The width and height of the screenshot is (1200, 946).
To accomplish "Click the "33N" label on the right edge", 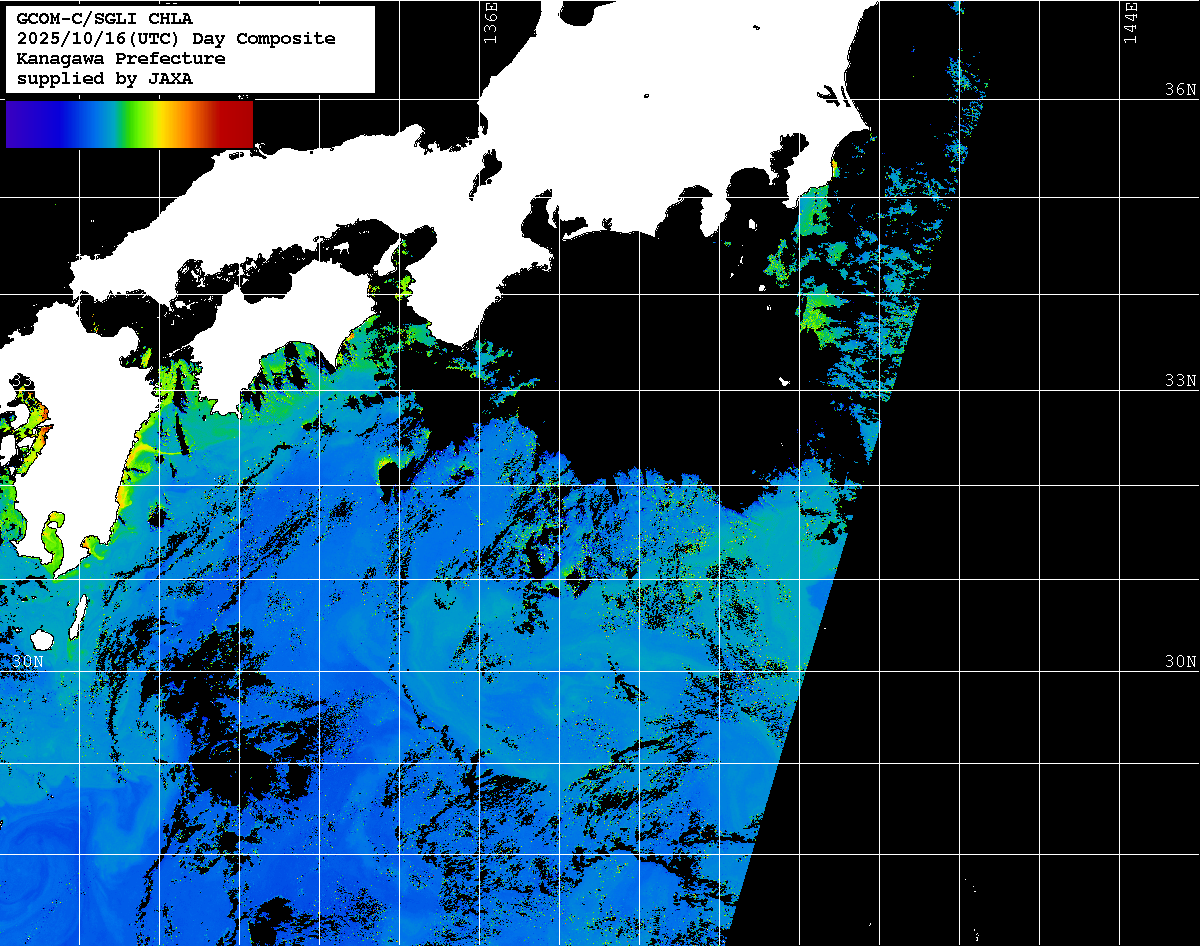I will point(1180,381).
